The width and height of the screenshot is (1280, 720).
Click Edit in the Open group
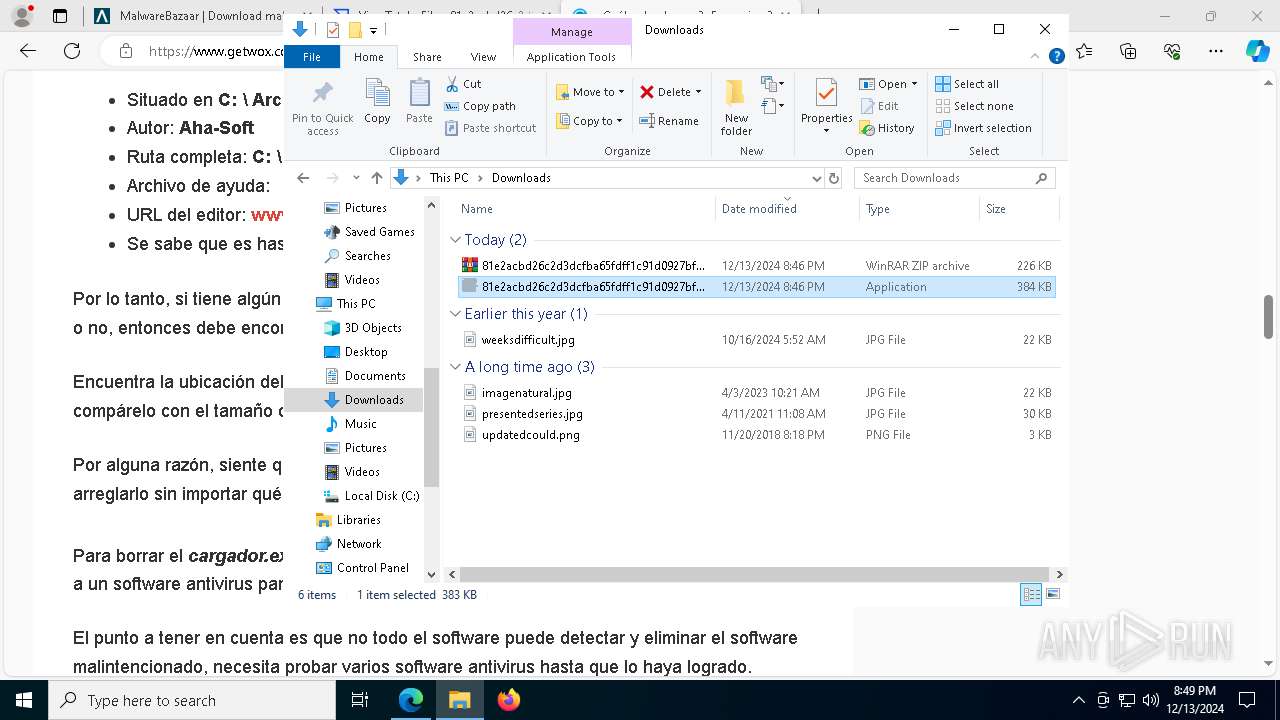879,106
